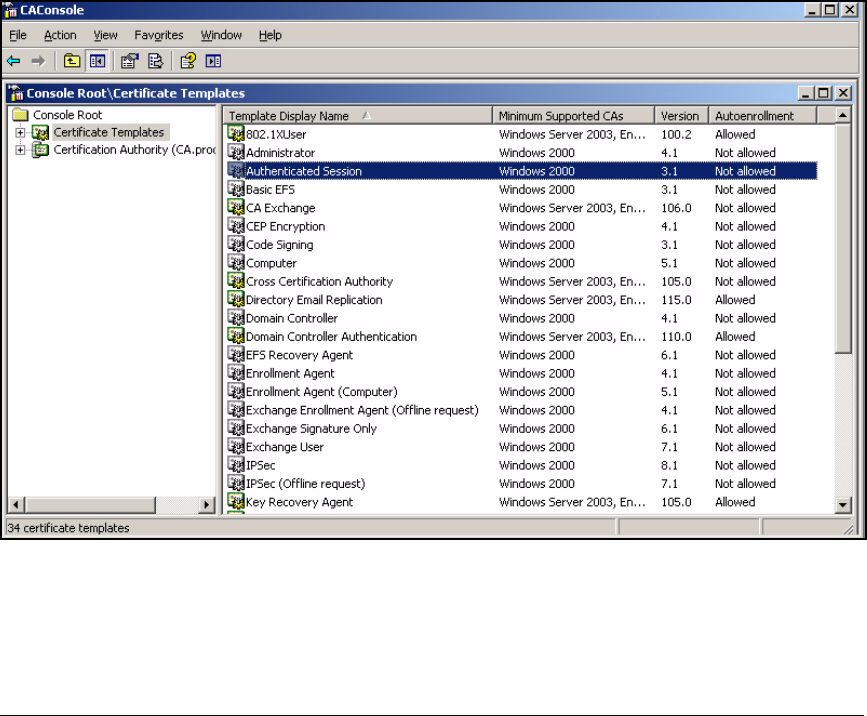Click the Show/Hide Action Pane icon
Image resolution: width=867 pixels, height=716 pixels.
(213, 61)
